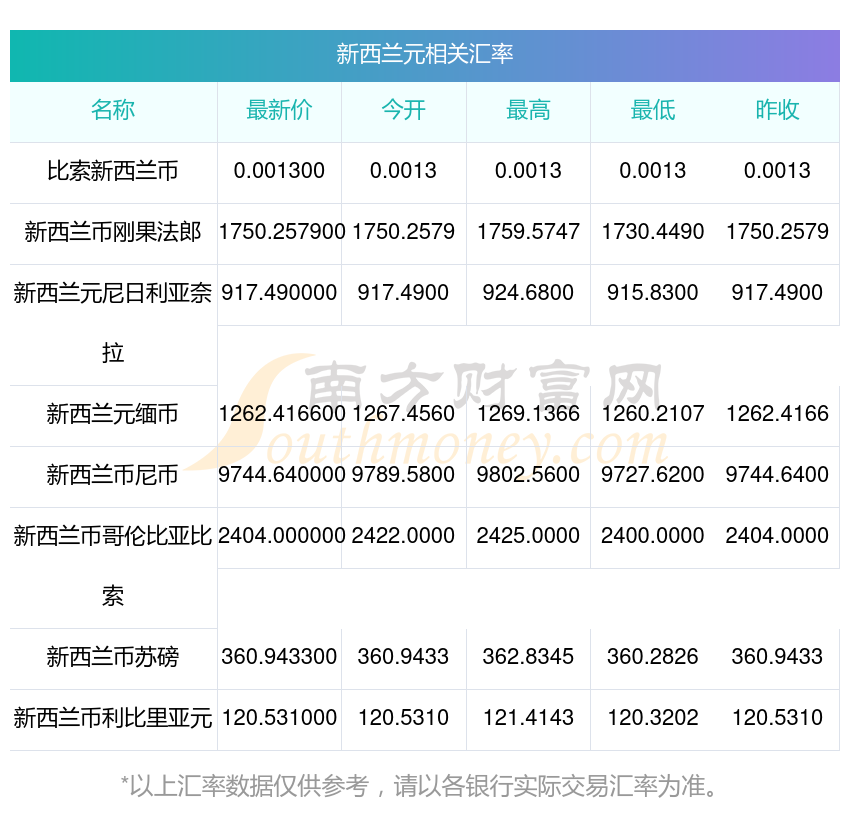Screen dimensions: 850x817
Task: Click the highest value 9802.5600
Action: coord(529,475)
